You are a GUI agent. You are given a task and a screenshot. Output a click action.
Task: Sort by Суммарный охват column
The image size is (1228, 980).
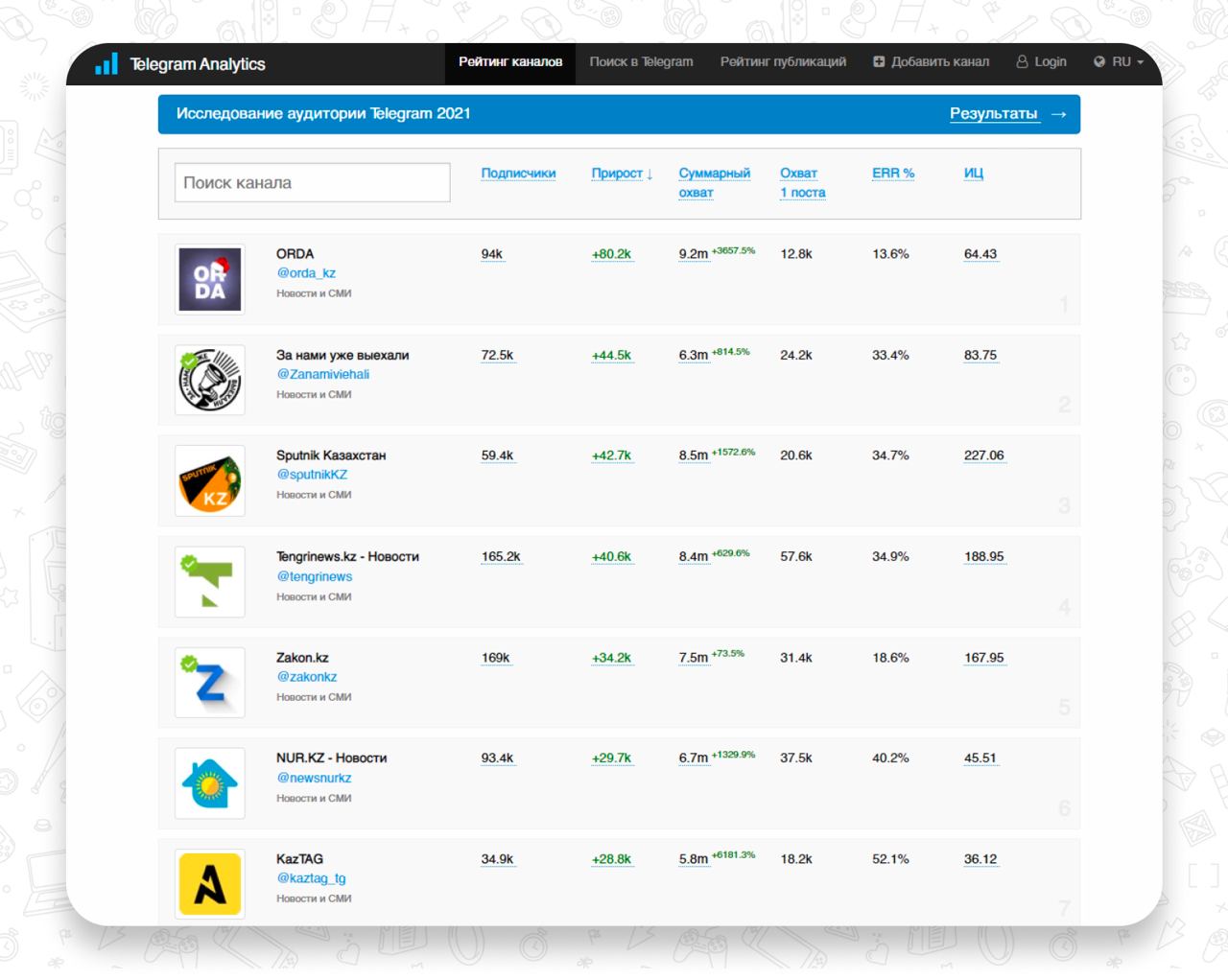pyautogui.click(x=715, y=183)
